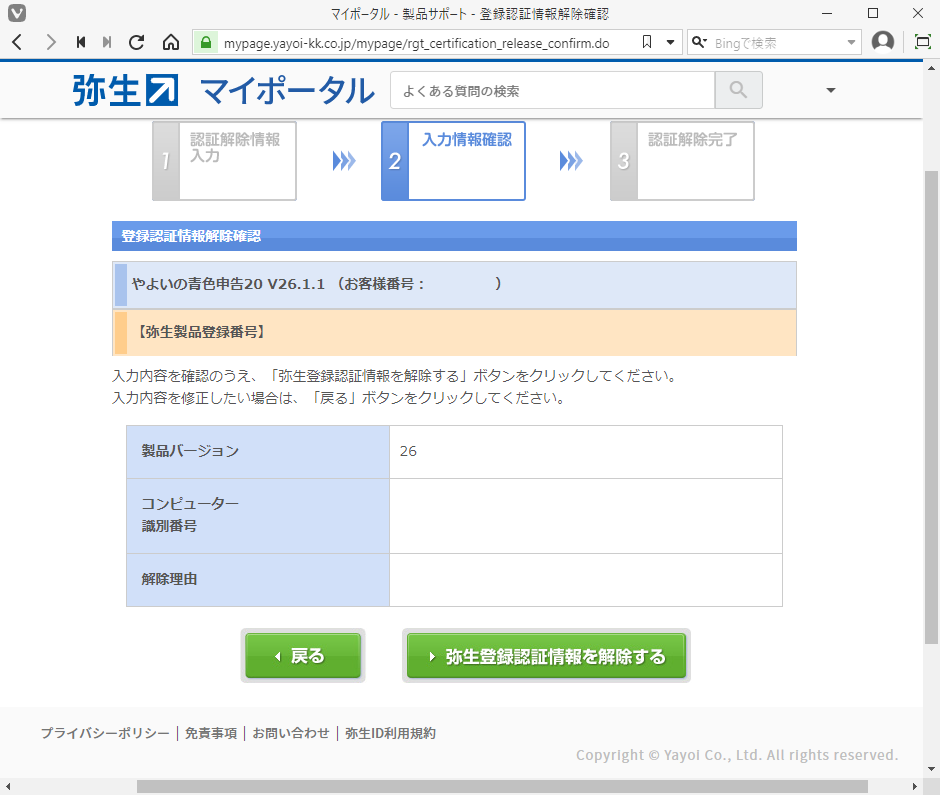Click 弥生登録認証情報を解除する button

click(x=546, y=656)
